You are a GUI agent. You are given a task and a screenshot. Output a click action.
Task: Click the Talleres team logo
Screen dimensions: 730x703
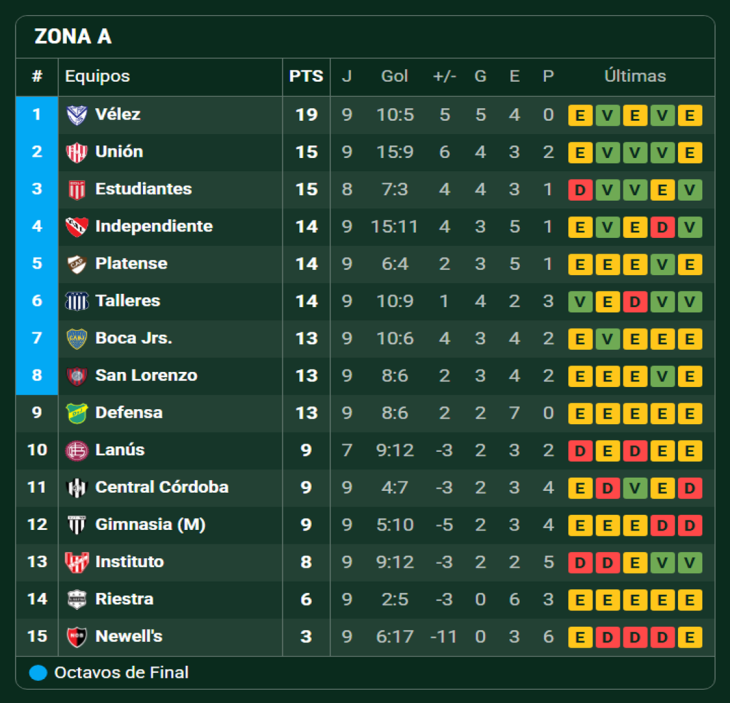(77, 301)
